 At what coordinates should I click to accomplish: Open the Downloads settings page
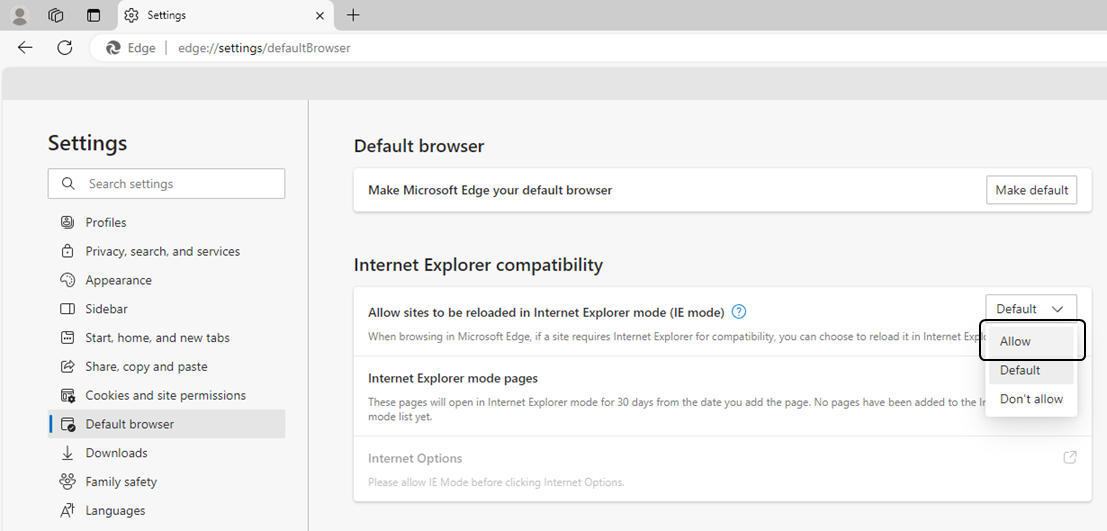coord(116,453)
